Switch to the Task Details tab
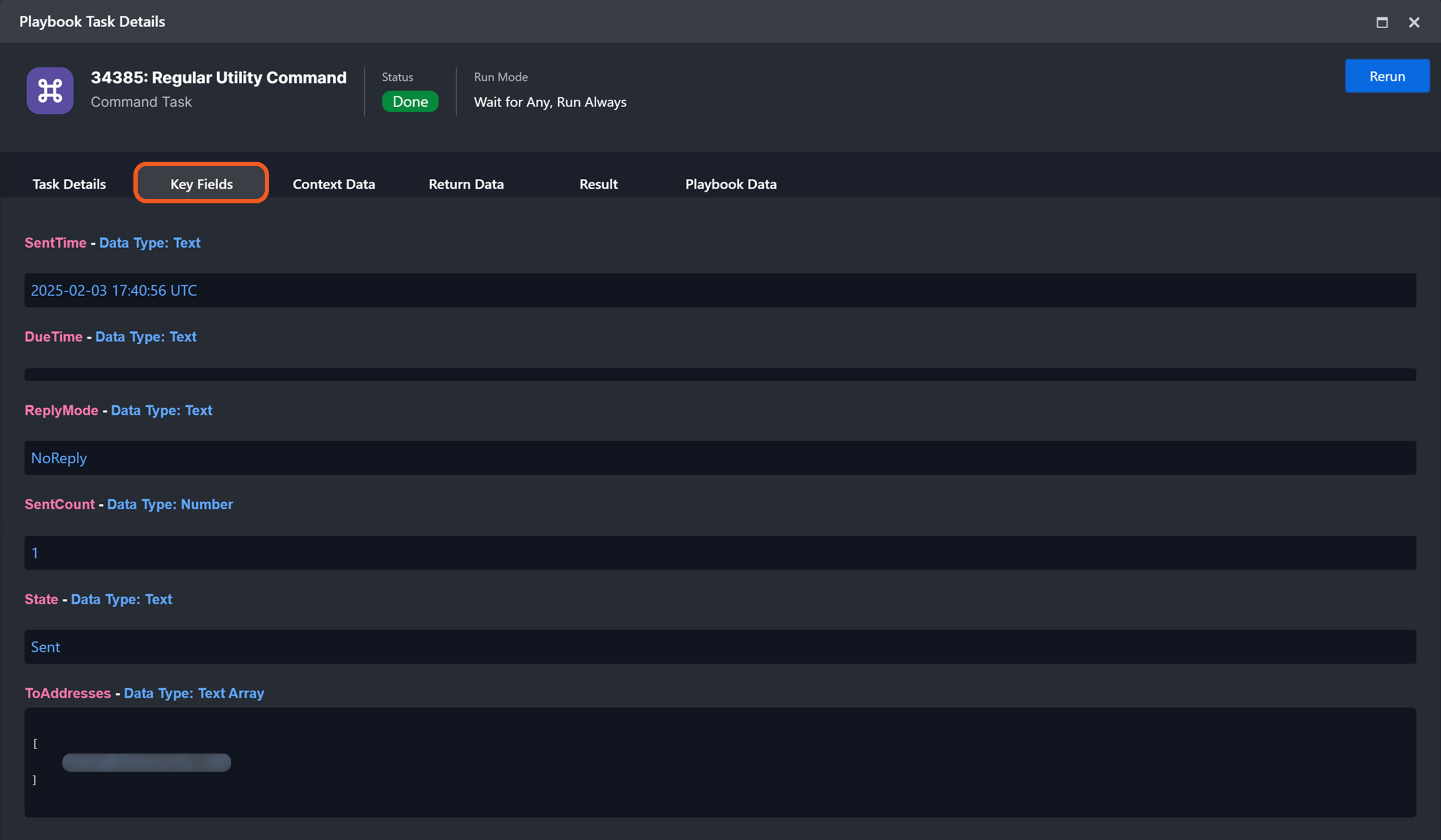The image size is (1441, 840). [x=69, y=184]
